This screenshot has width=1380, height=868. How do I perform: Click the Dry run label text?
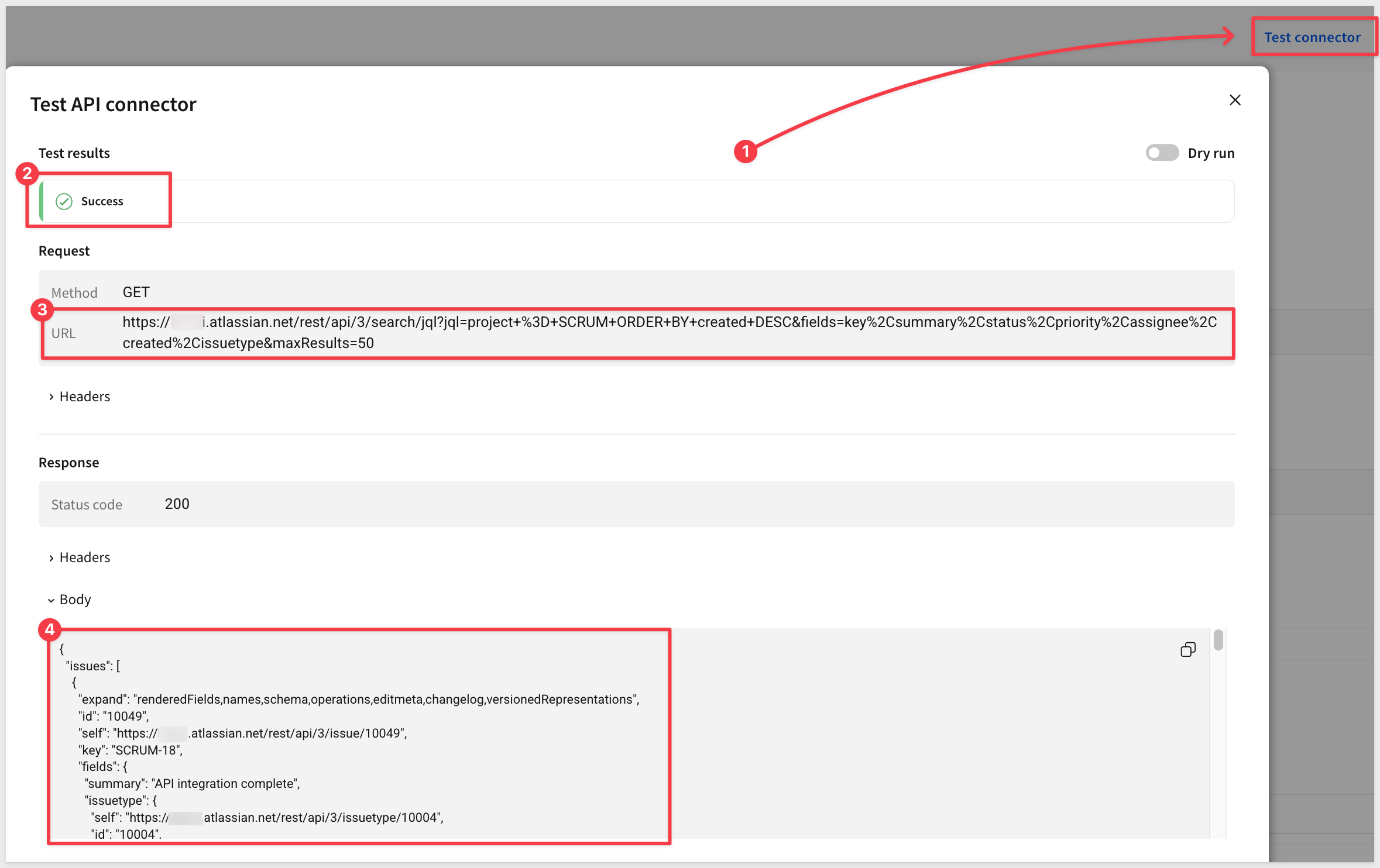pyautogui.click(x=1210, y=153)
